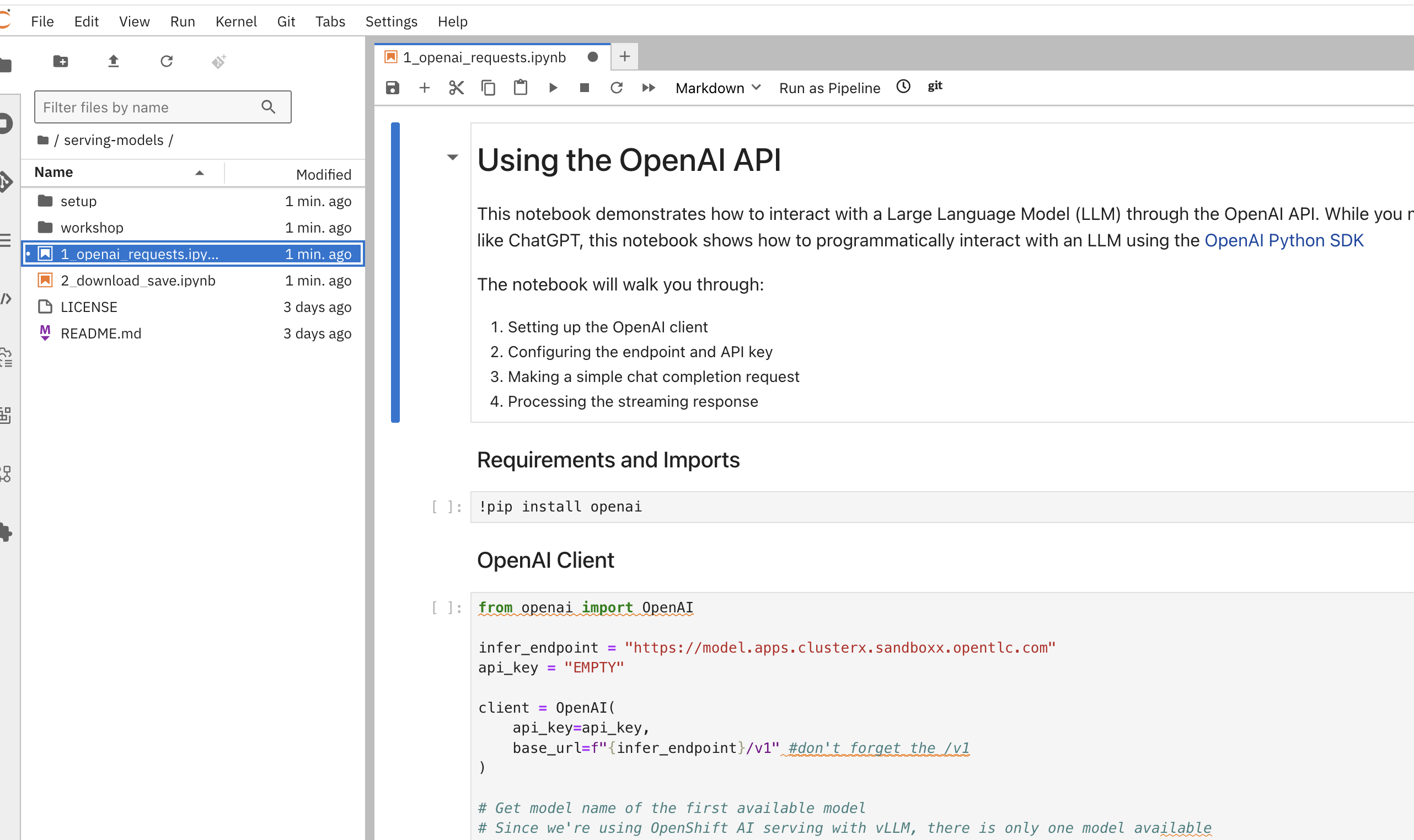Click the api_key = "EMPTY" line

coord(551,667)
